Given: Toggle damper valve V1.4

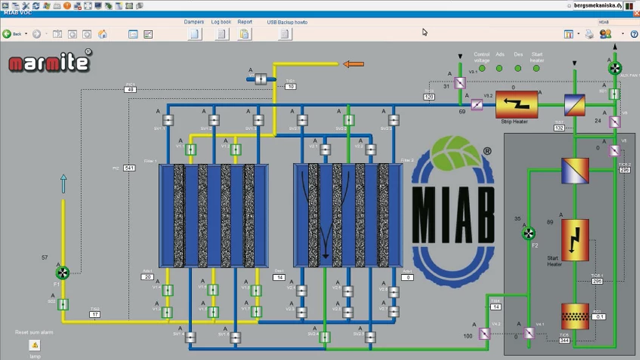Looking at the screenshot, I should coord(167,290).
